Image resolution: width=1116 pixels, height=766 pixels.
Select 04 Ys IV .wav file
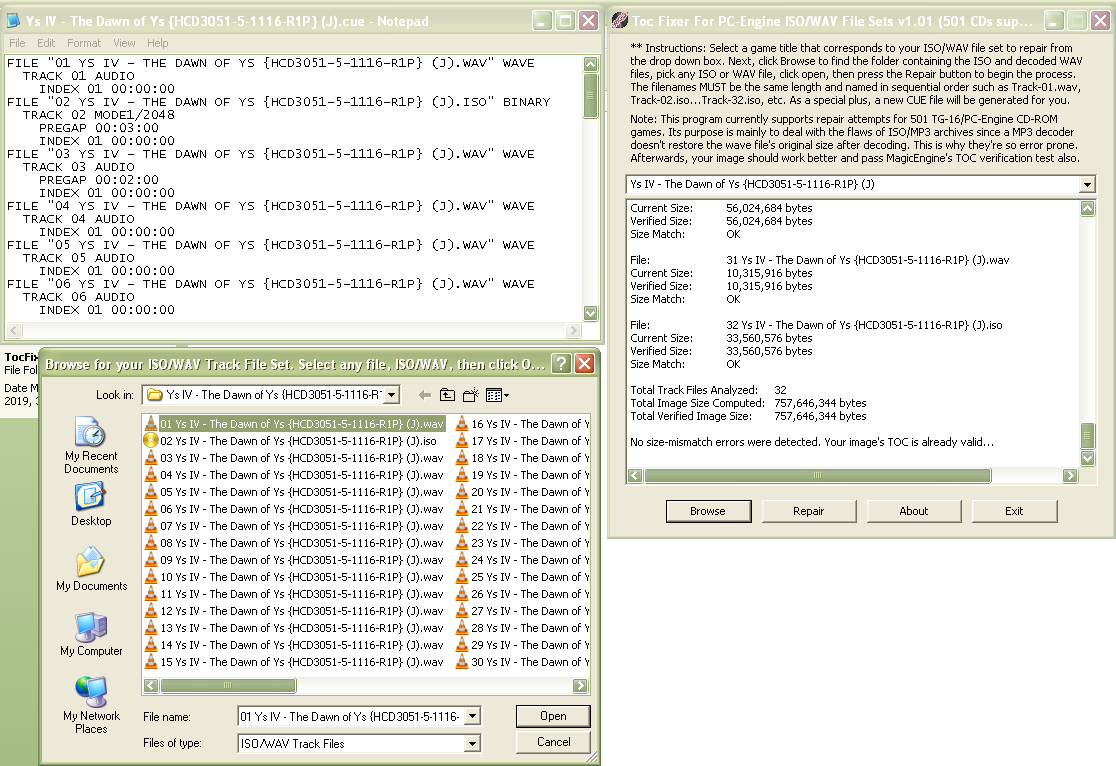click(294, 475)
